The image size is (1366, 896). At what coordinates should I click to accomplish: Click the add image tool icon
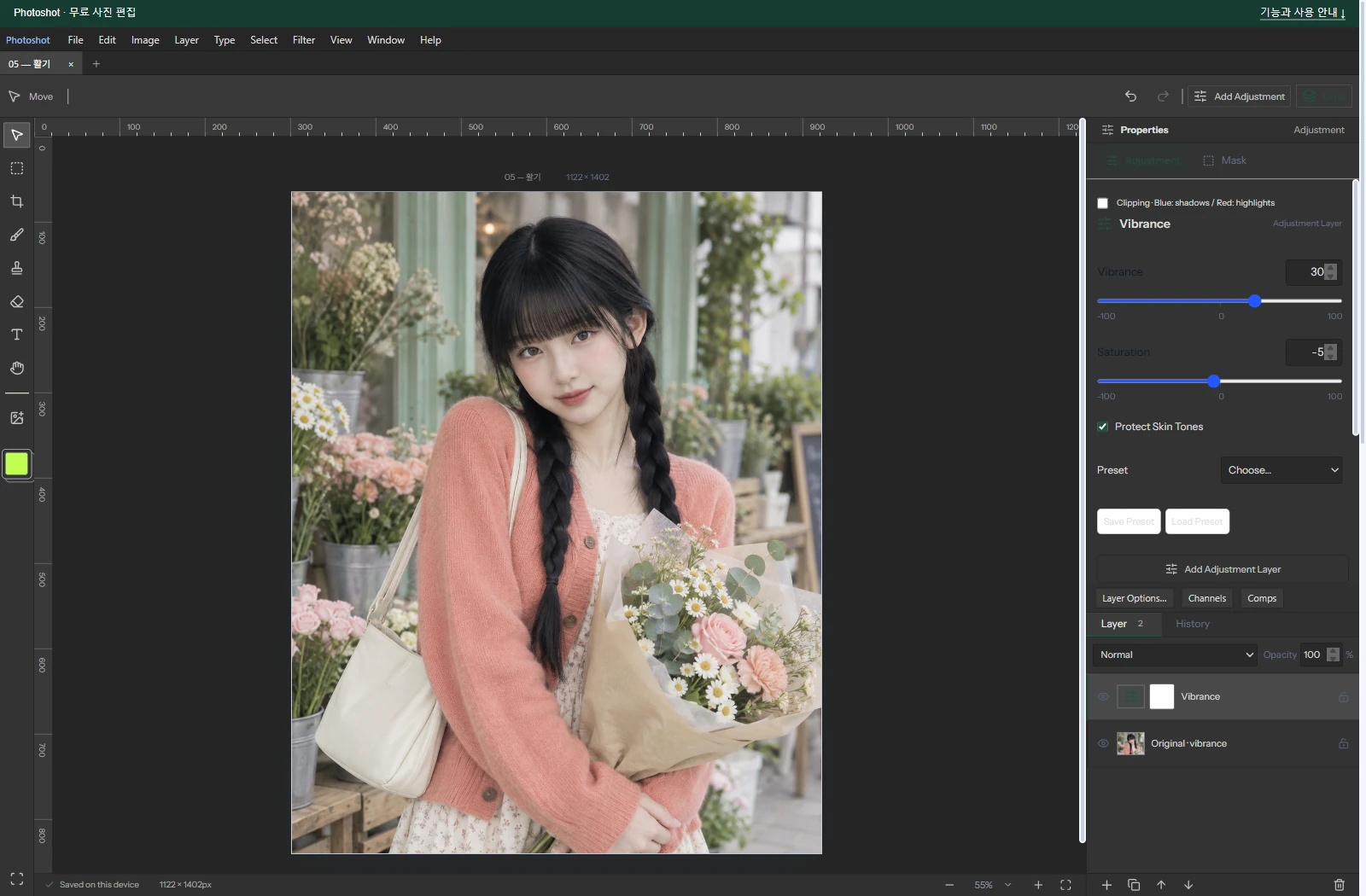(x=17, y=418)
